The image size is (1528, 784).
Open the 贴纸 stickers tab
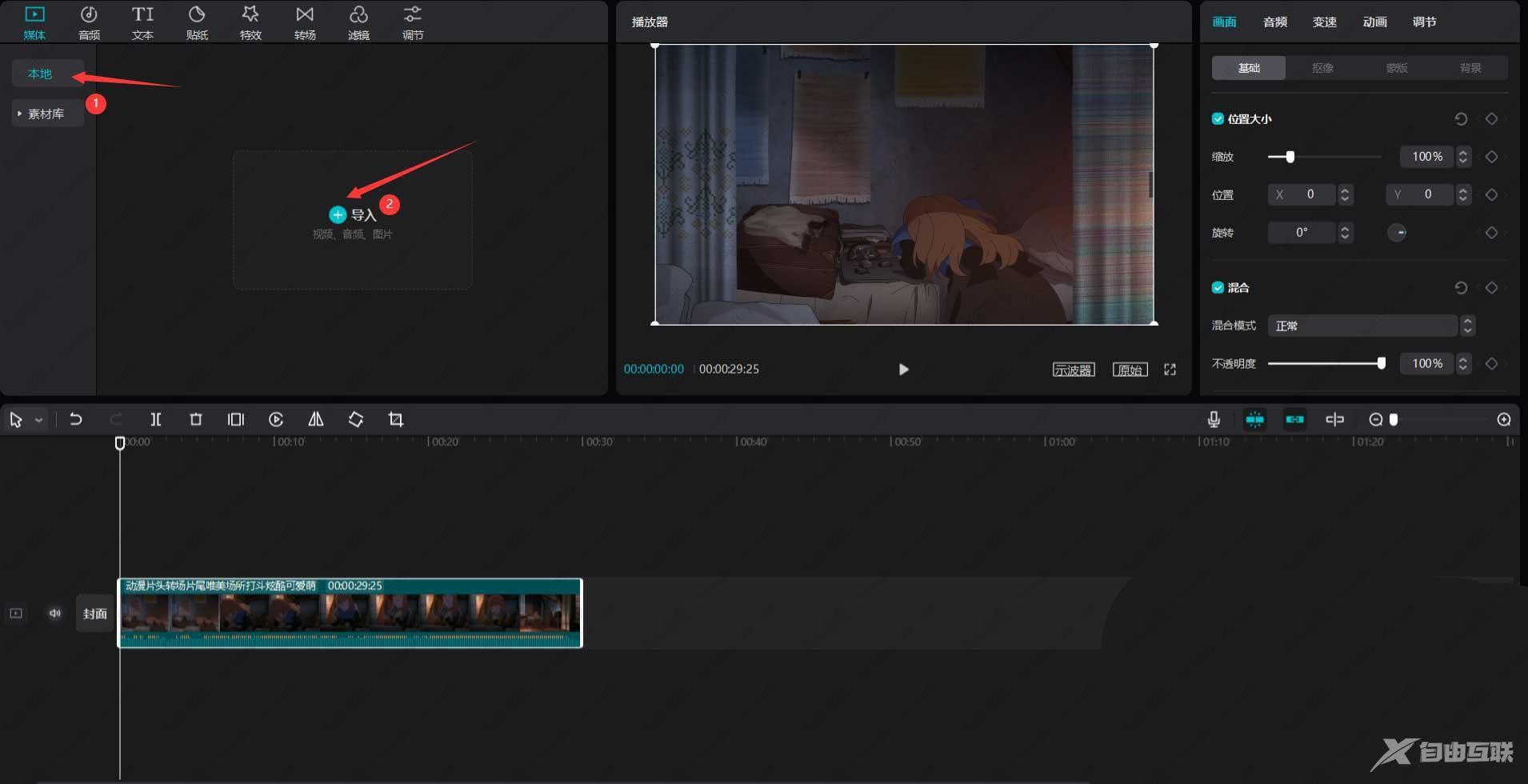[x=197, y=22]
